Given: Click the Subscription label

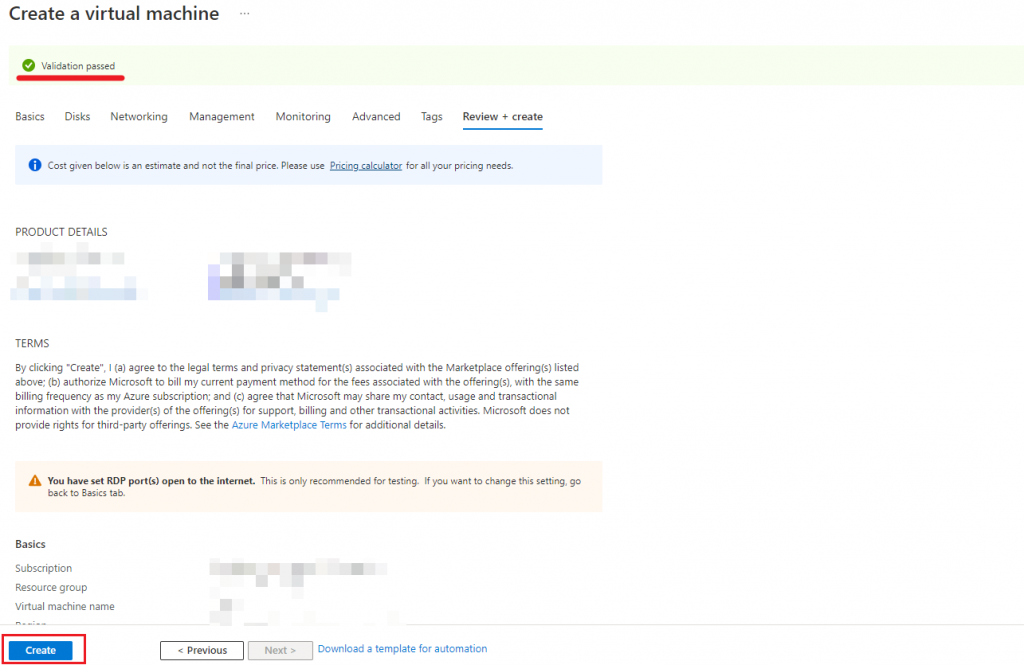Looking at the screenshot, I should [44, 568].
